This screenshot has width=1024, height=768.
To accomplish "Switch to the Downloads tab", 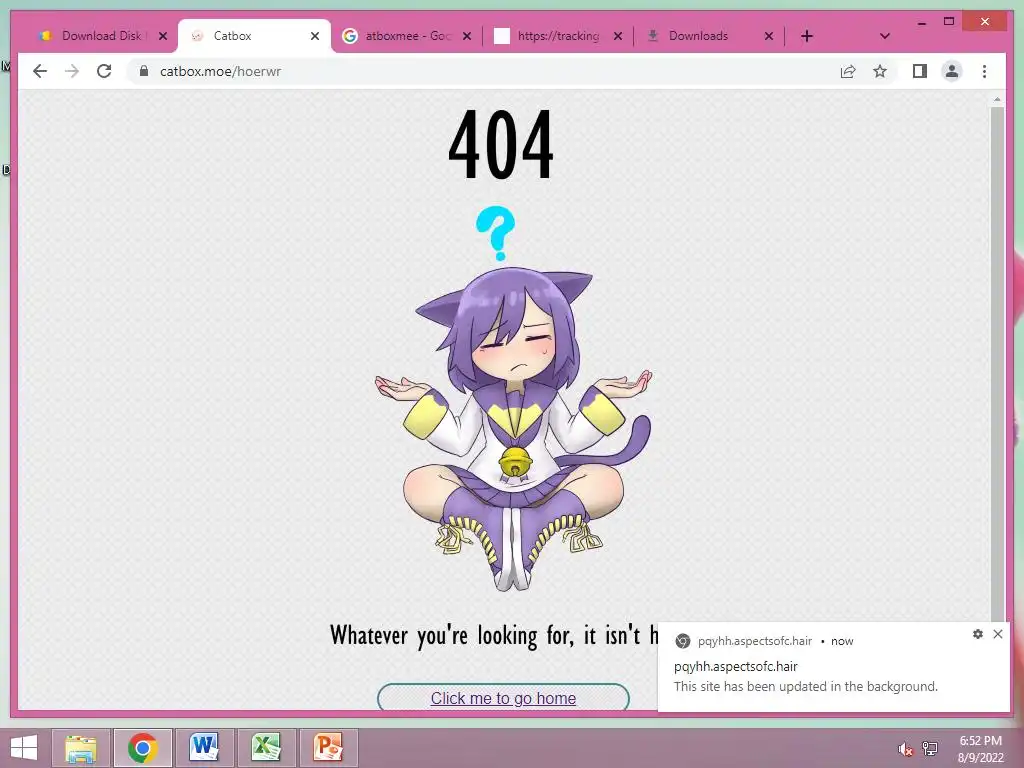I will pos(698,36).
